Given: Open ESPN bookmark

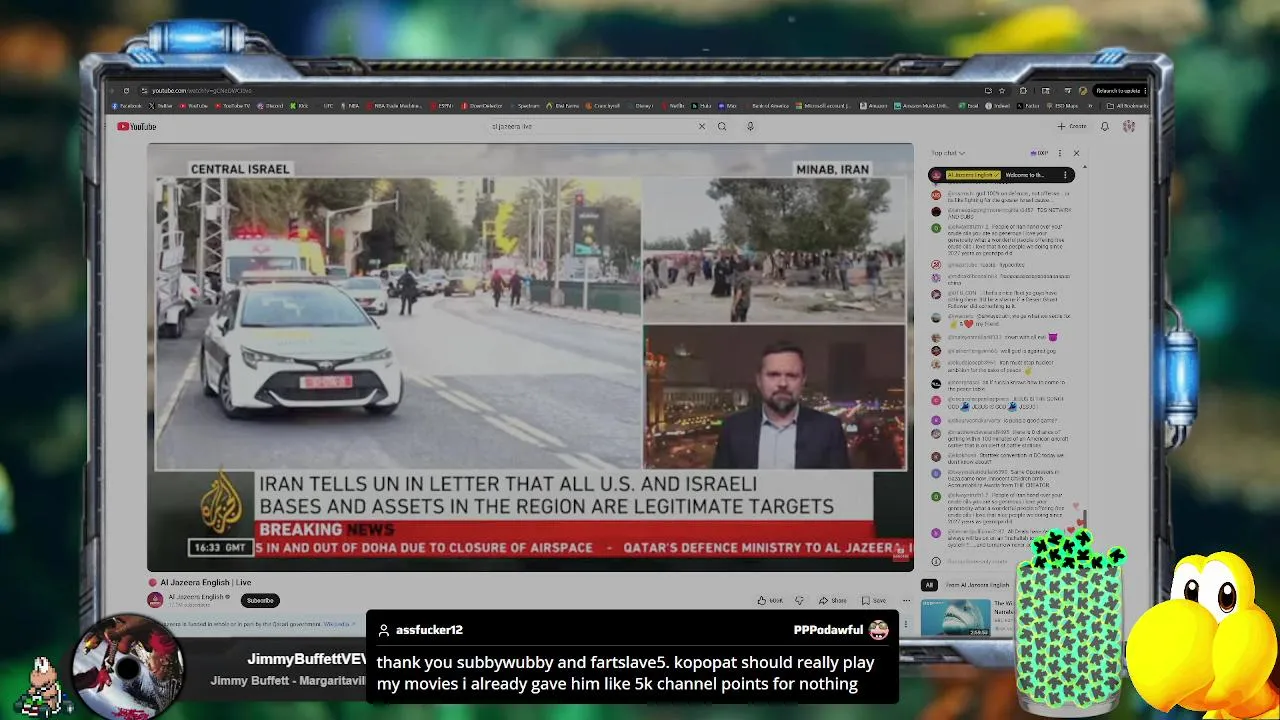Looking at the screenshot, I should point(443,106).
